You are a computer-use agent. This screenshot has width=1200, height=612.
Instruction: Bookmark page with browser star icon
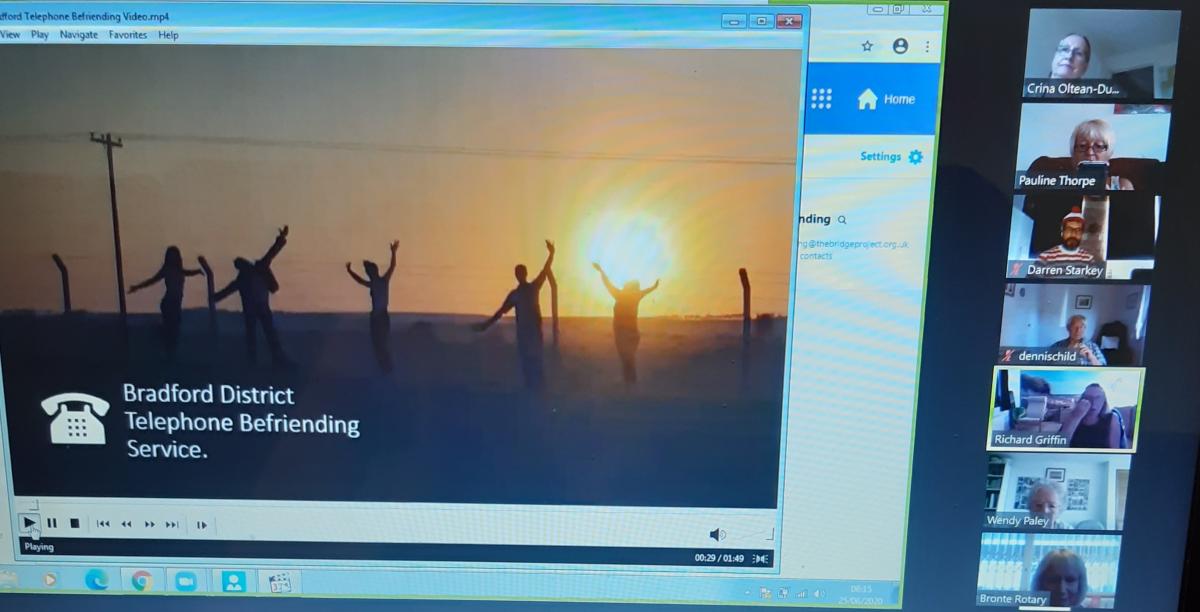click(x=867, y=46)
